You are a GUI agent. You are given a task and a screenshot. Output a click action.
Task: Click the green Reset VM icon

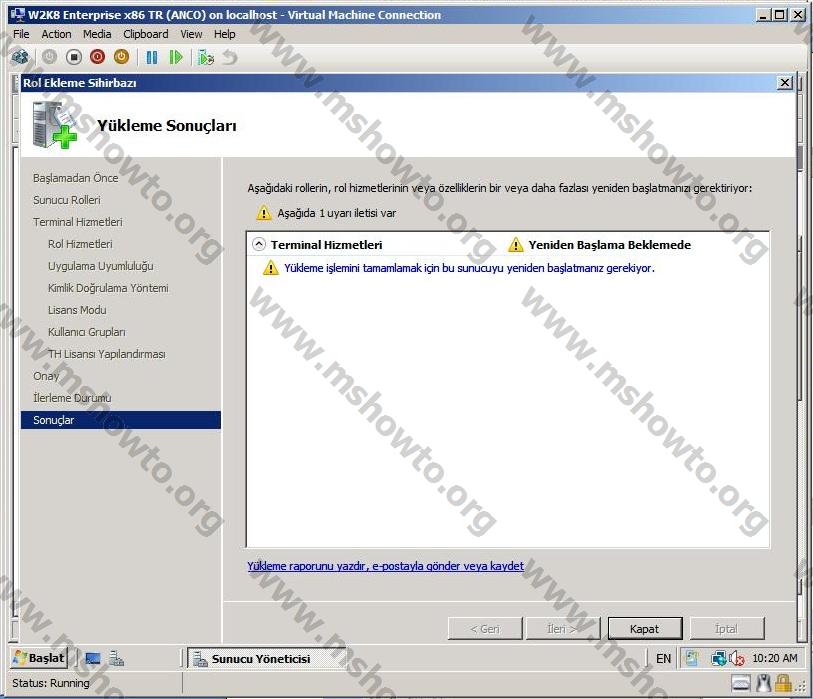click(x=176, y=57)
